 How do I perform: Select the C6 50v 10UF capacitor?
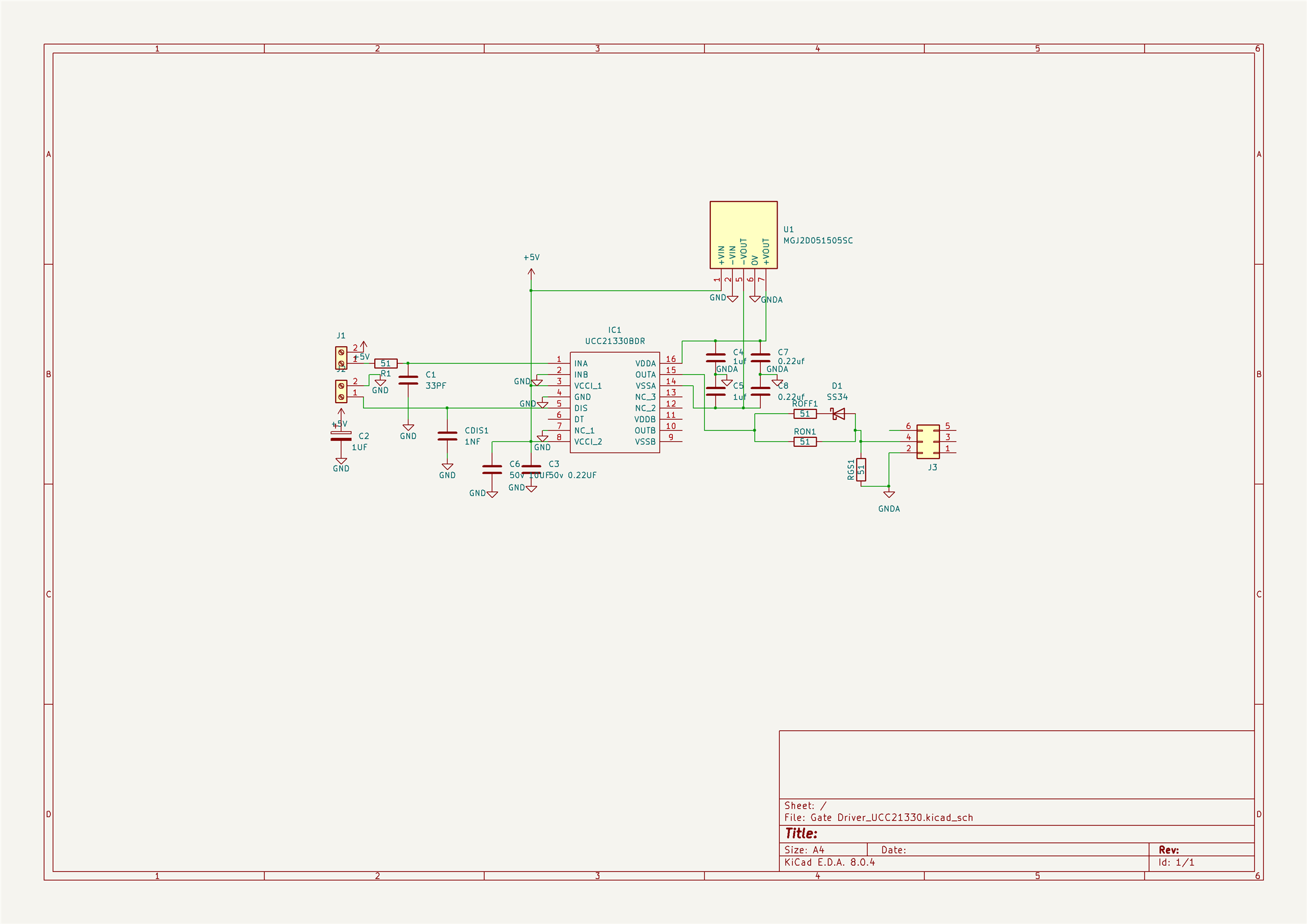coord(492,469)
